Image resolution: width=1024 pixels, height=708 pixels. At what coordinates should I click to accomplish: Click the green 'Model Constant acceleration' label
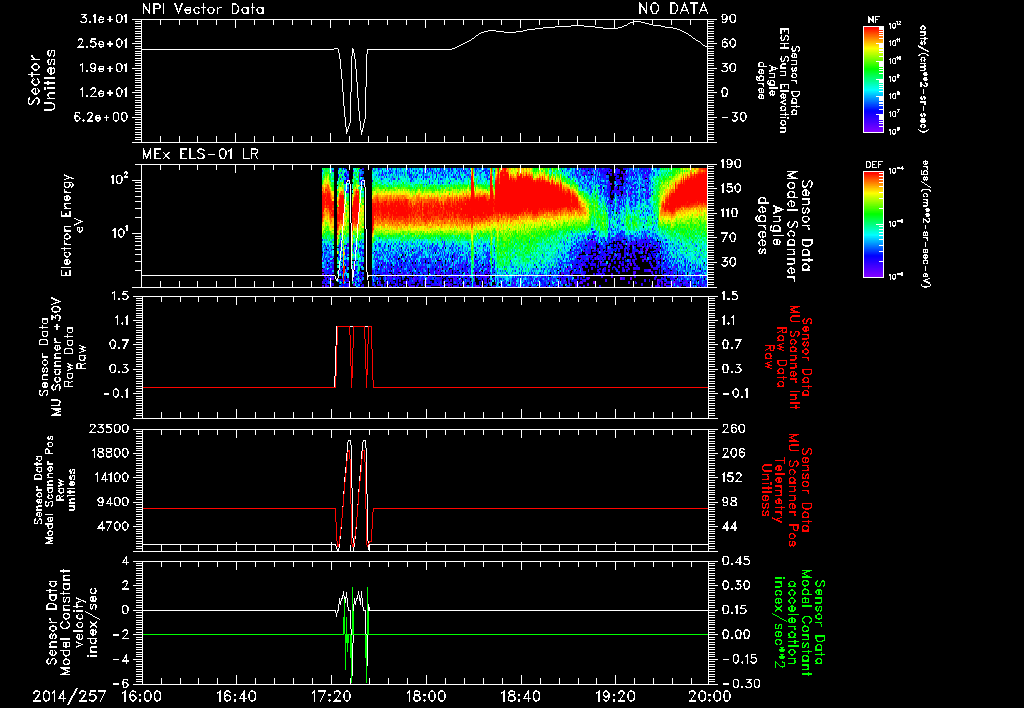click(799, 623)
